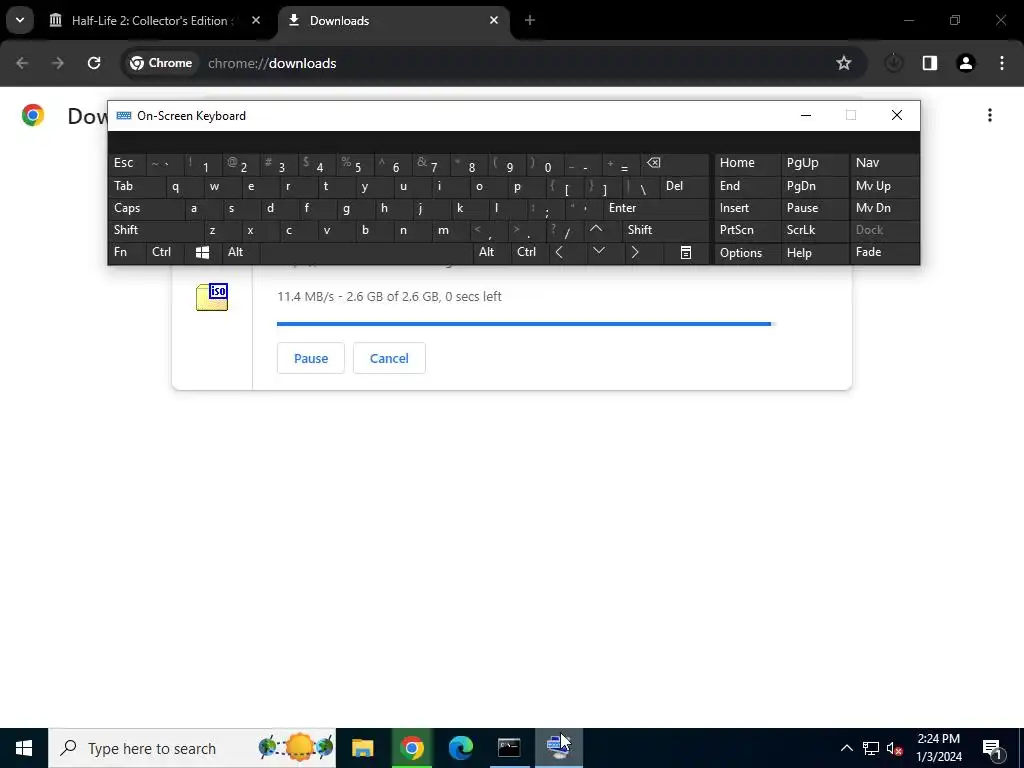The width and height of the screenshot is (1024, 768).
Task: Open the notification center icon
Action: 991,748
